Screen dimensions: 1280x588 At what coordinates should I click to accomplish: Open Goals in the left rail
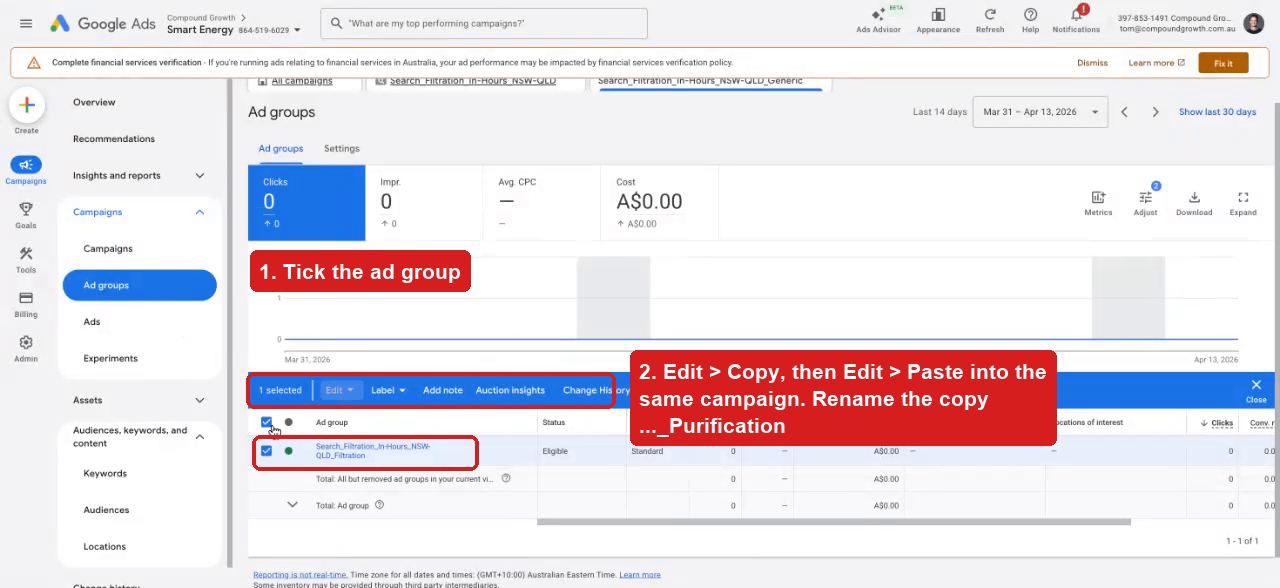tap(26, 215)
